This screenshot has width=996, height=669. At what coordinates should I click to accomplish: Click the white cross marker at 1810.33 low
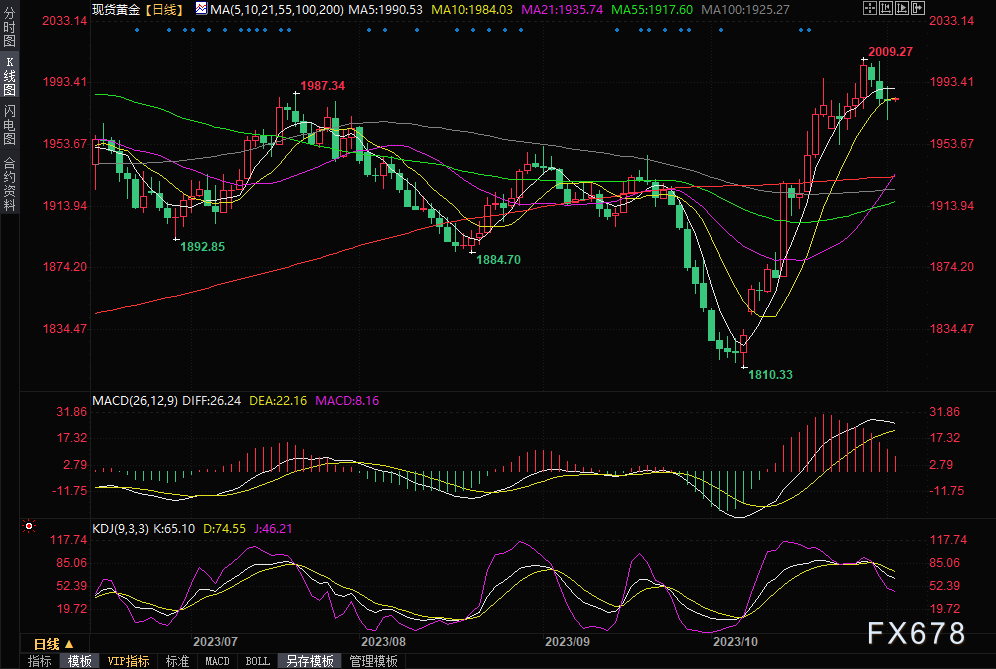point(743,366)
